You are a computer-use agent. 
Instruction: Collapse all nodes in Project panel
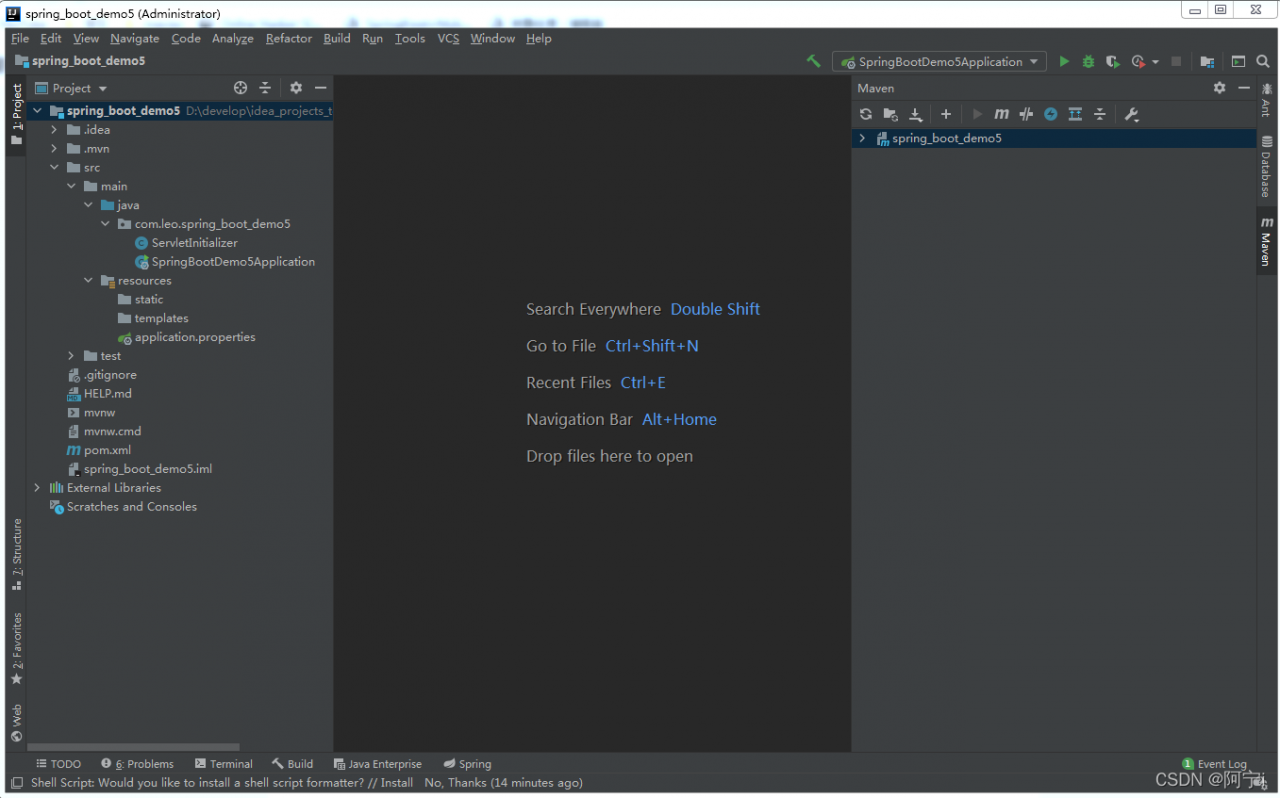(265, 88)
